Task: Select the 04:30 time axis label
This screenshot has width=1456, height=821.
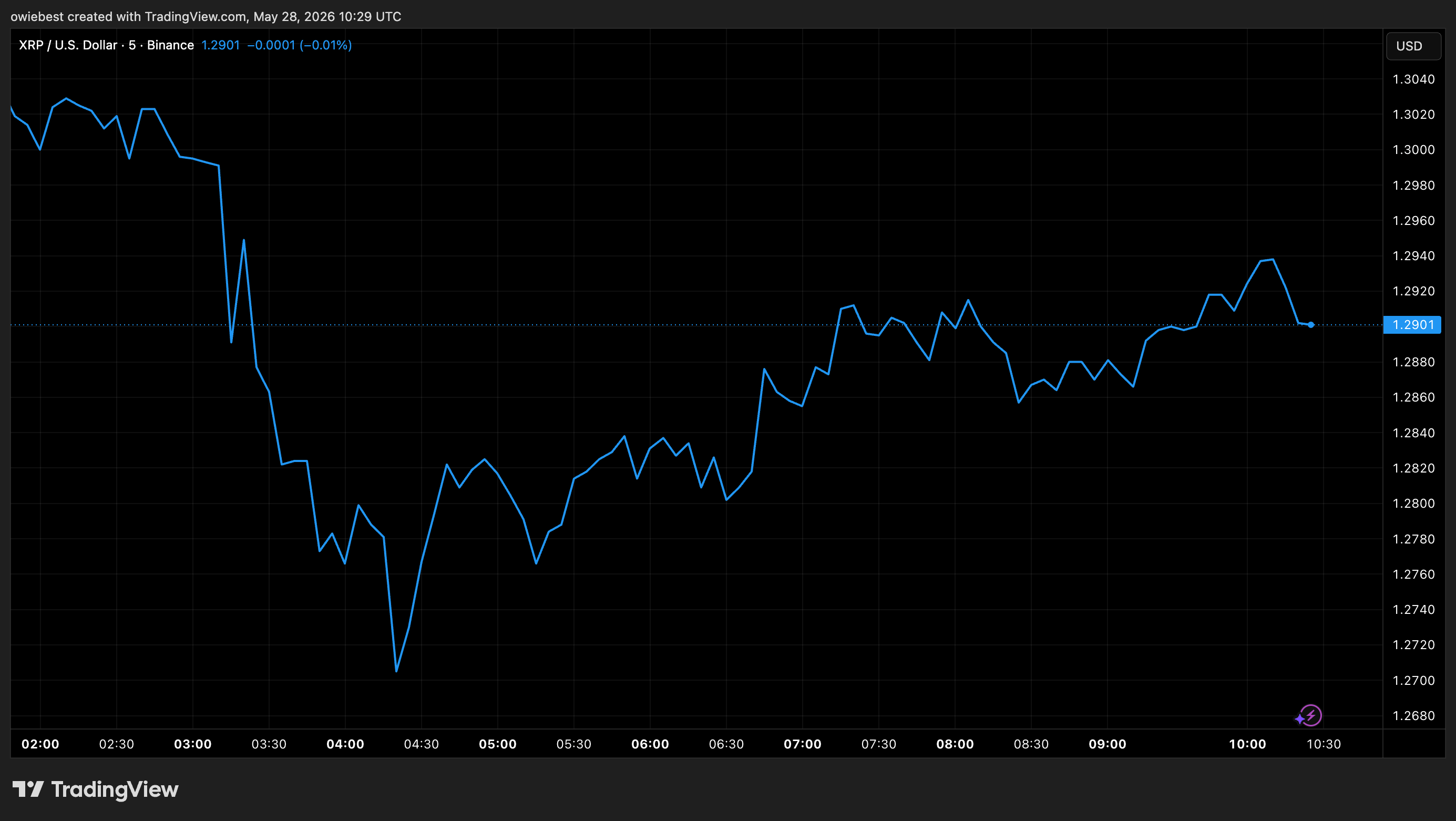Action: [421, 744]
